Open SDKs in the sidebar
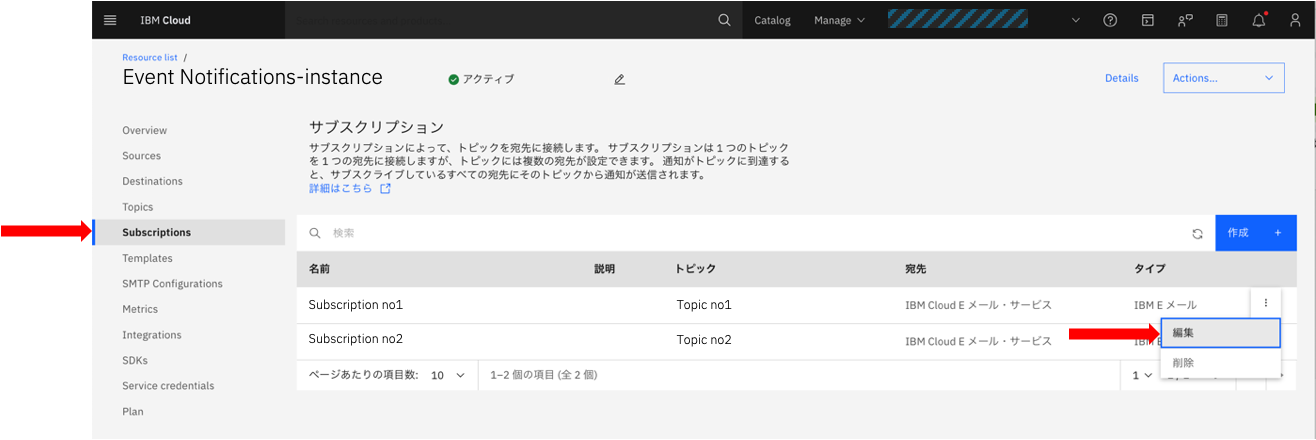The width and height of the screenshot is (1316, 440). tap(135, 360)
